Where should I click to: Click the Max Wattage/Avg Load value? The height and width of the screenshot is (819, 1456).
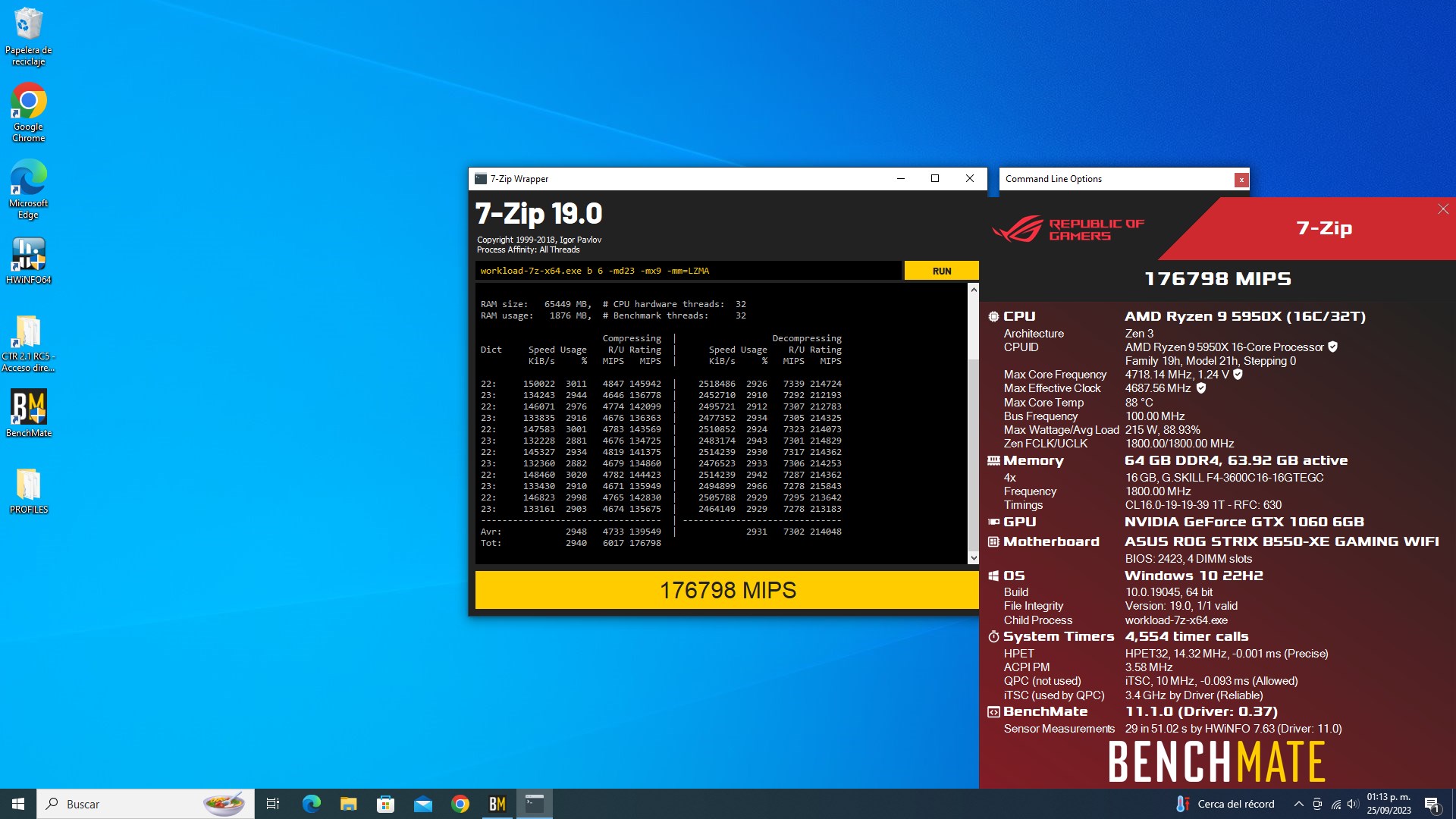tap(1163, 429)
